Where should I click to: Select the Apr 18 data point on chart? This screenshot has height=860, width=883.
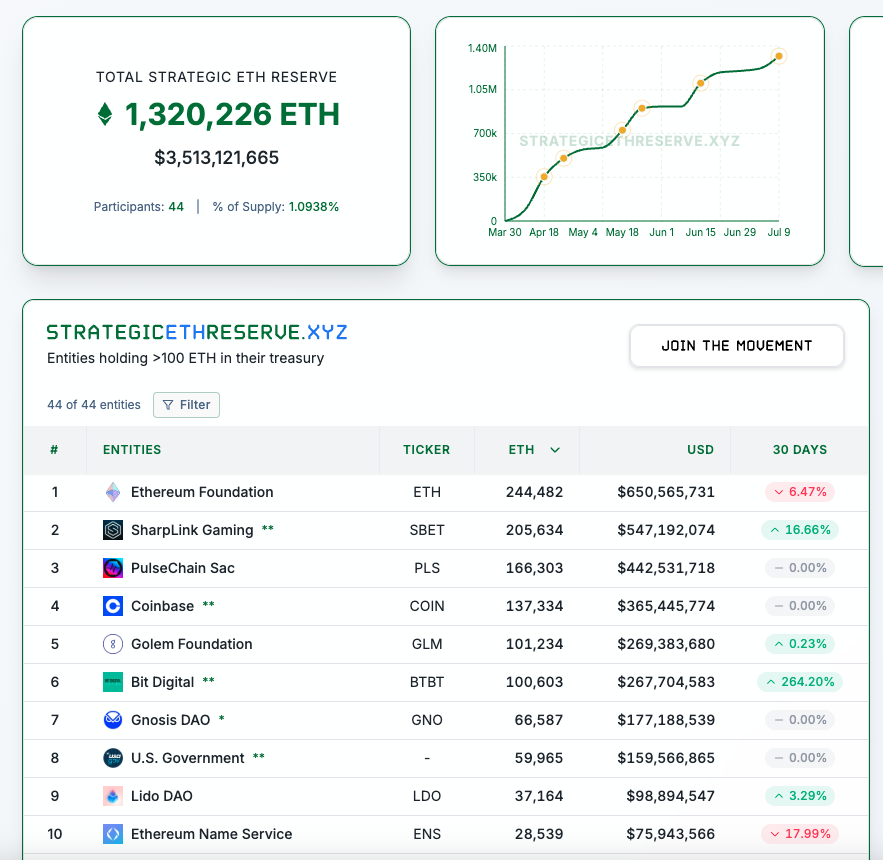(544, 177)
